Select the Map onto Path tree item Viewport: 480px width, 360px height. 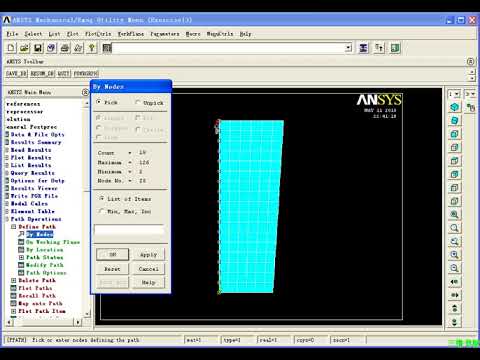pos(40,303)
